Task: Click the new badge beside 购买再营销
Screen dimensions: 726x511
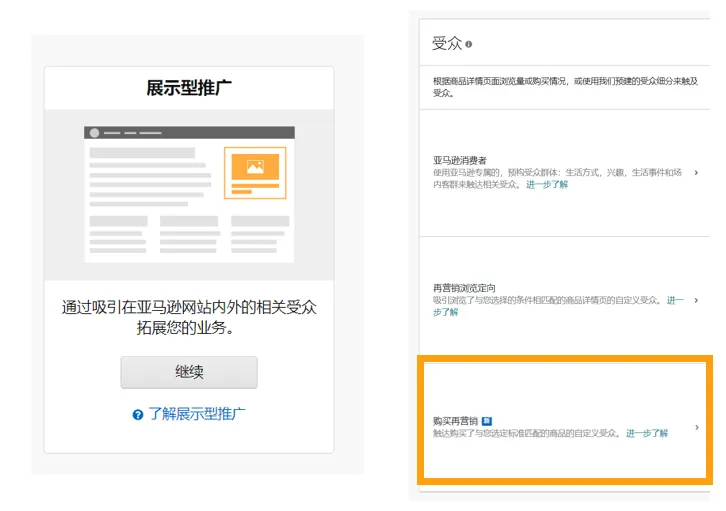Action: (x=487, y=421)
